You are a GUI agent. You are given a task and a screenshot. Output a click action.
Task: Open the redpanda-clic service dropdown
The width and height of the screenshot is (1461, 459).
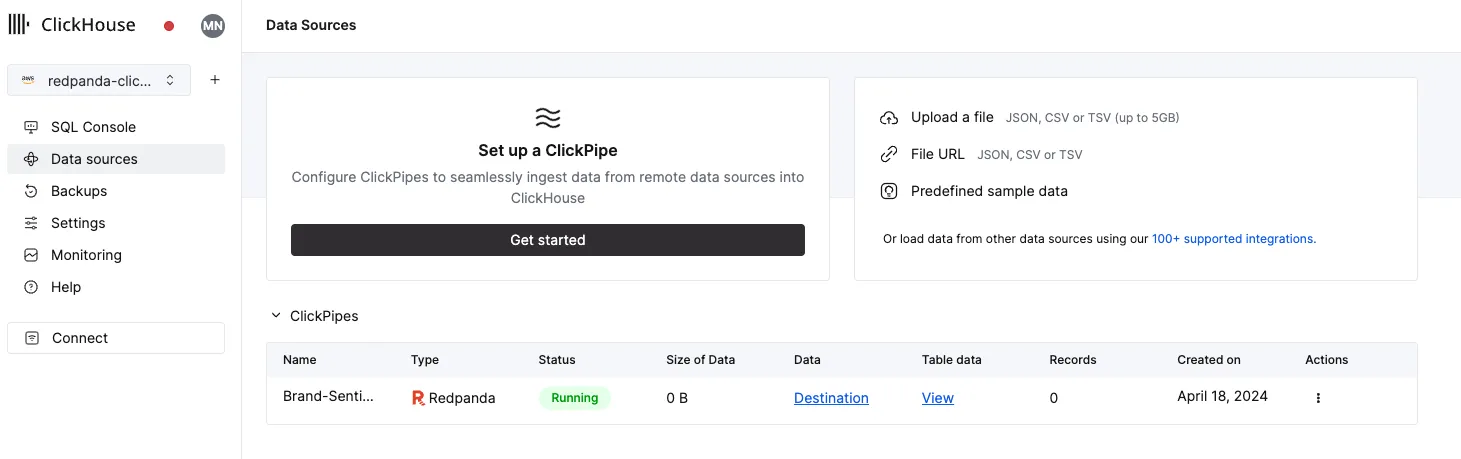point(99,80)
